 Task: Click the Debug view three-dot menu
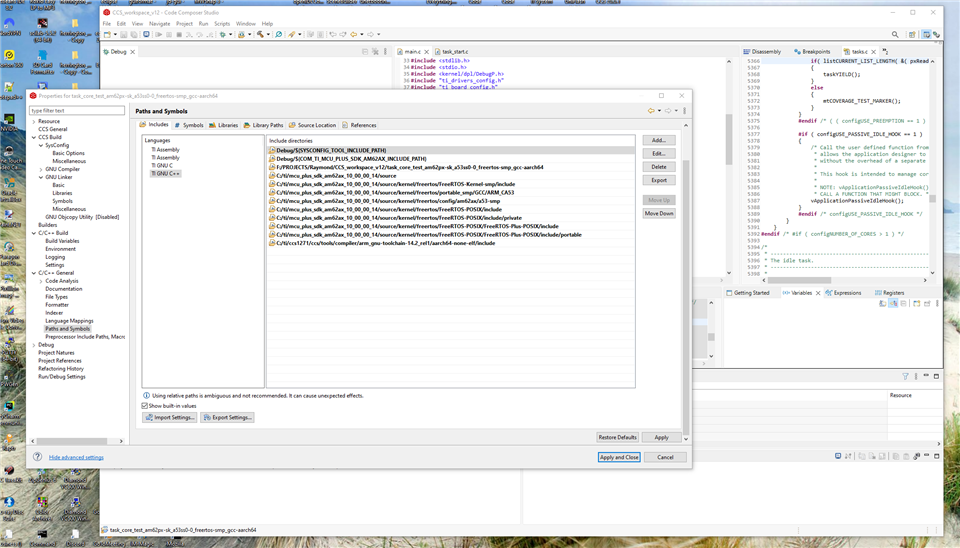(385, 52)
